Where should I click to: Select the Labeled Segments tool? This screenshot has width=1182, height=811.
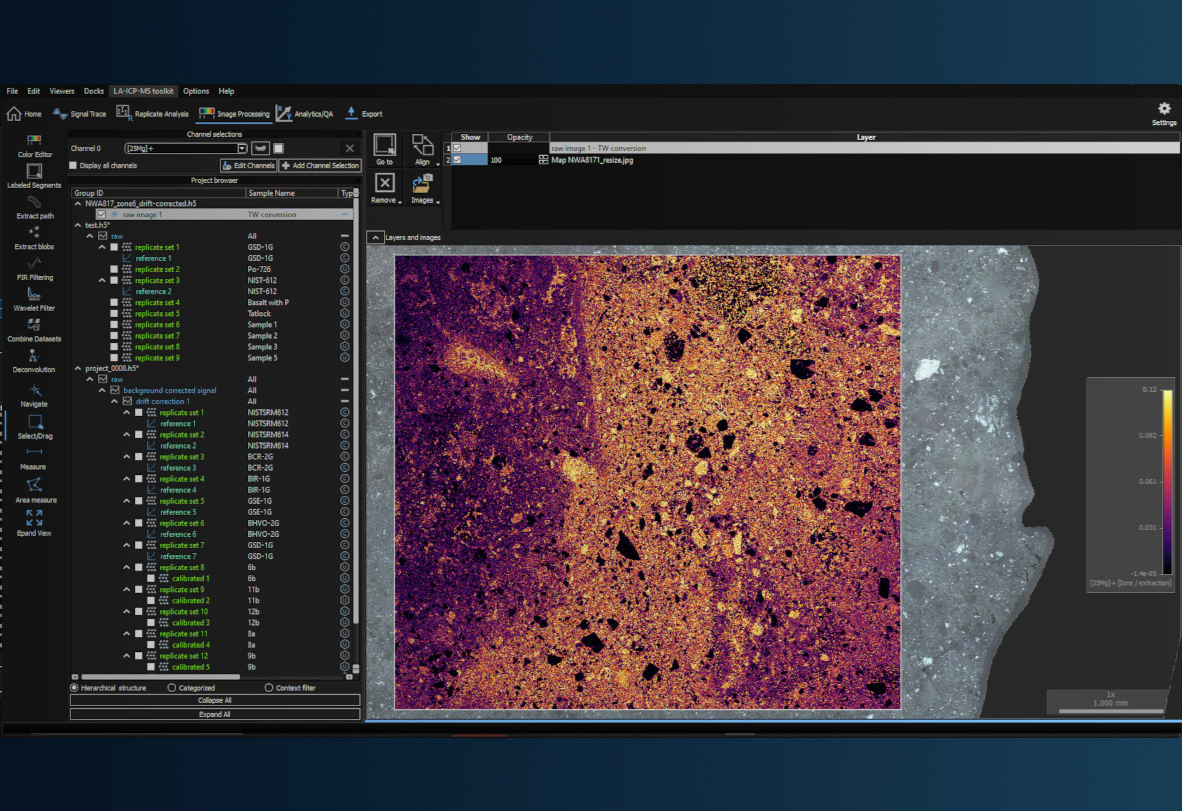click(x=34, y=176)
